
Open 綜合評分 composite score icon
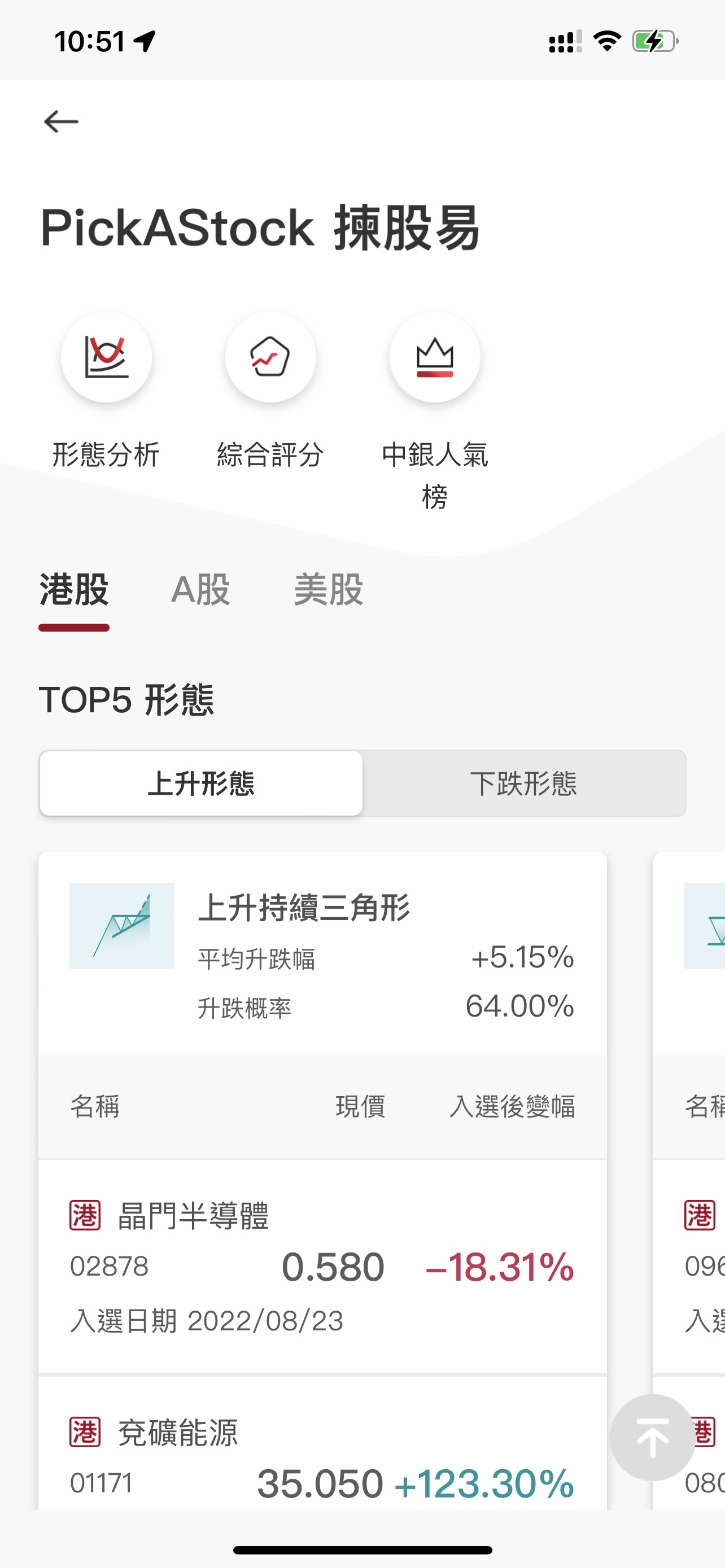pyautogui.click(x=270, y=357)
